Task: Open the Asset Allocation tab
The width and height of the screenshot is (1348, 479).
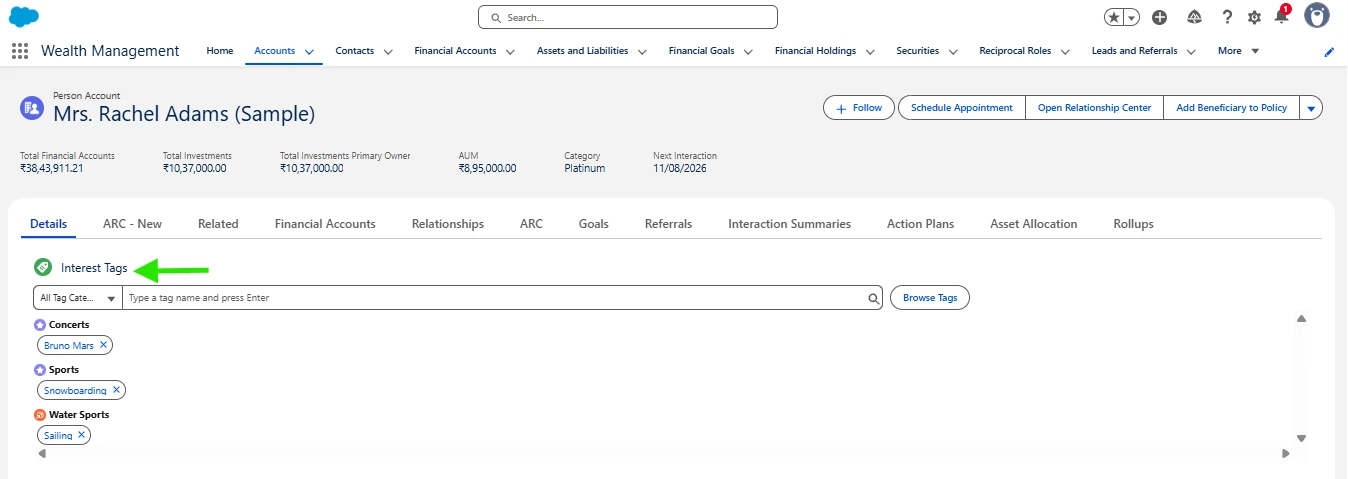Action: pos(1033,224)
